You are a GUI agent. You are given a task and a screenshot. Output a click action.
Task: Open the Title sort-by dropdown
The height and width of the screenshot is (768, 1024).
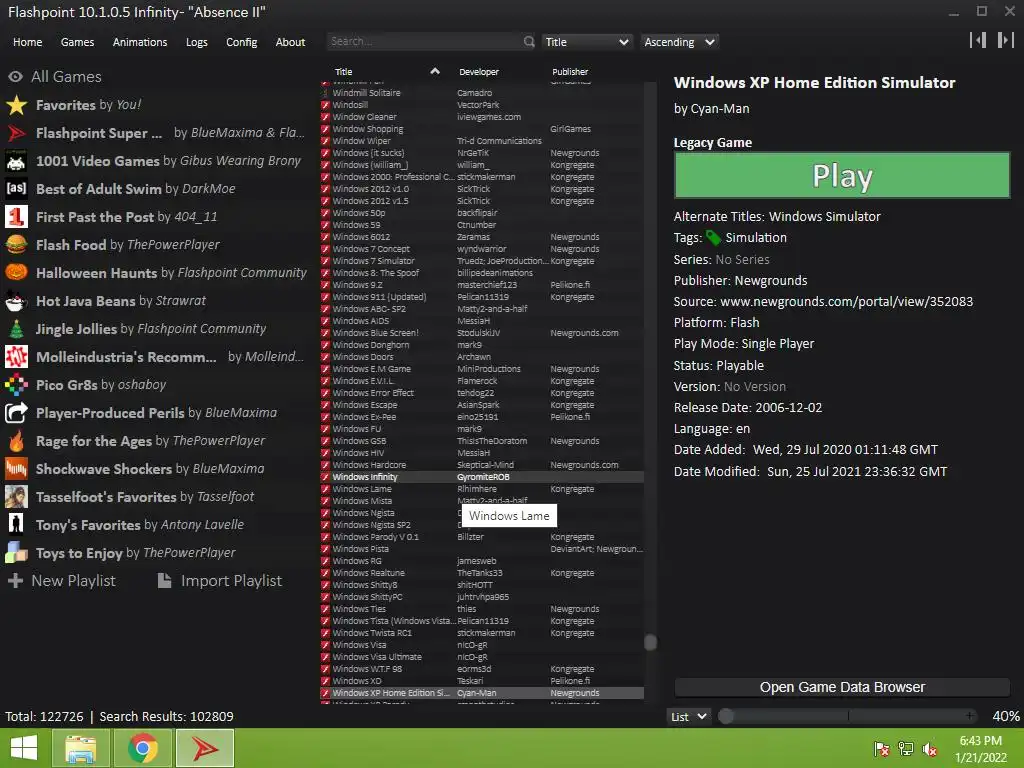586,42
